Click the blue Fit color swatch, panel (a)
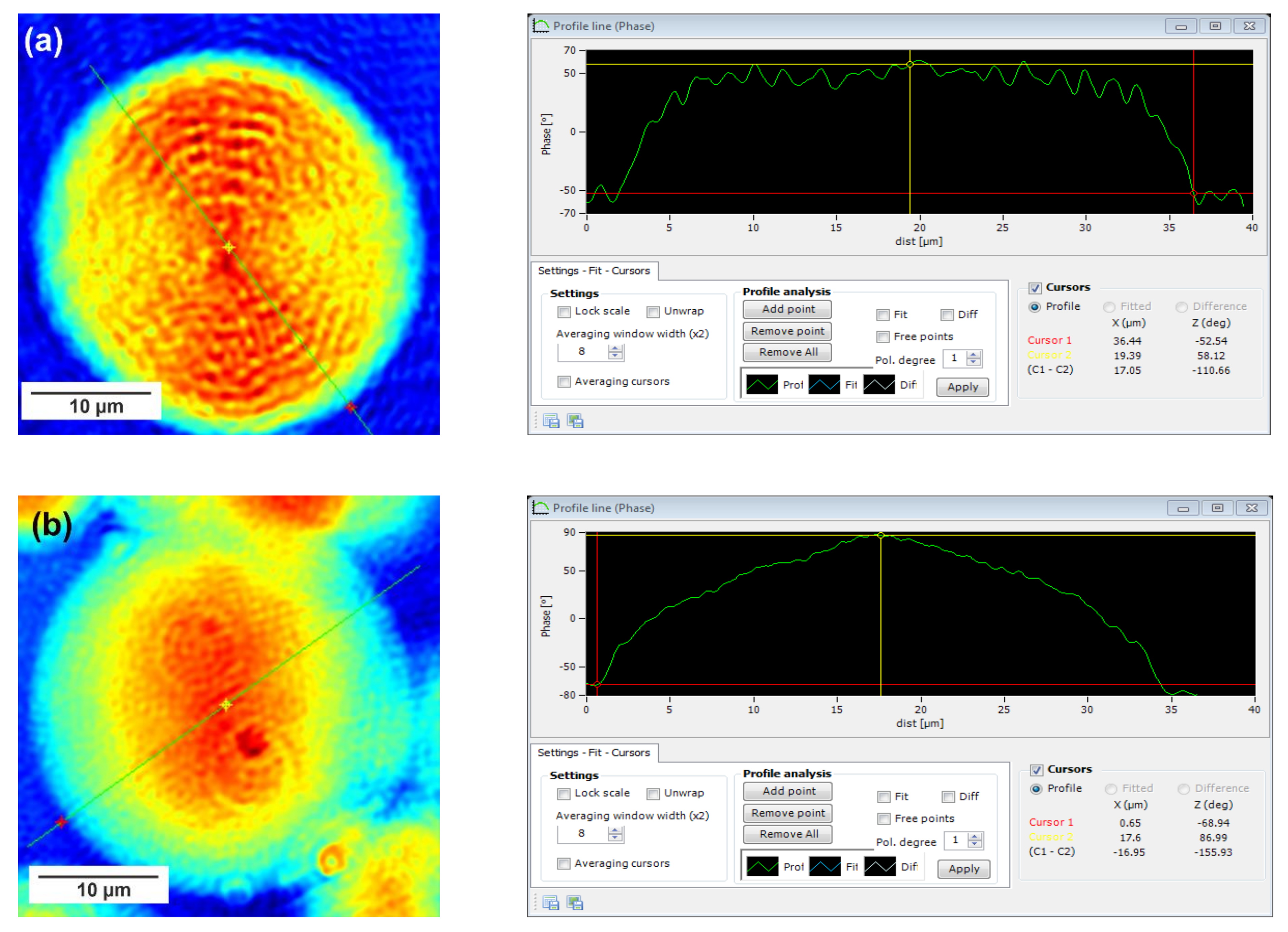 pyautogui.click(x=824, y=385)
